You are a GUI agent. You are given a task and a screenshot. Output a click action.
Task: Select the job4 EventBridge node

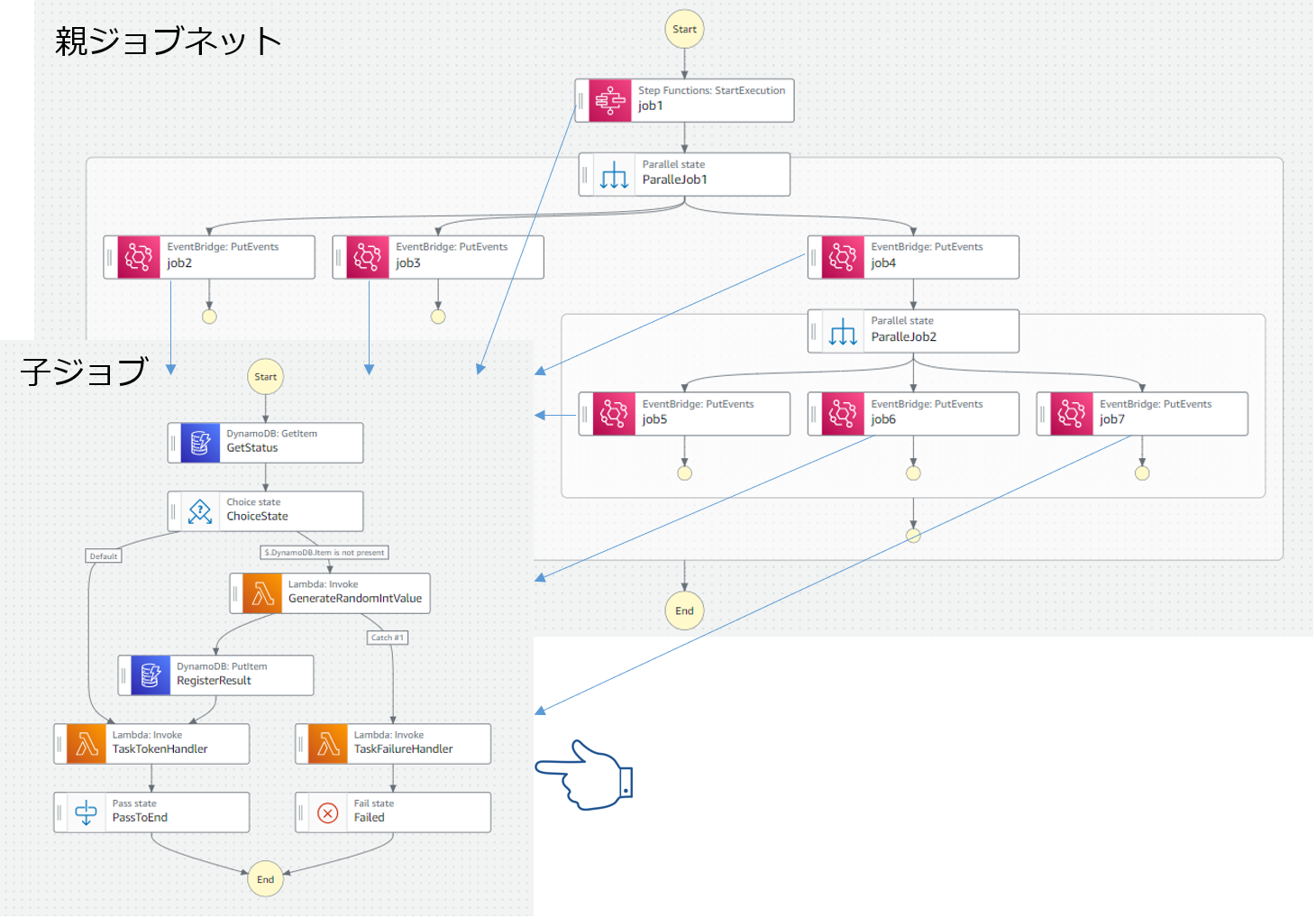(913, 257)
